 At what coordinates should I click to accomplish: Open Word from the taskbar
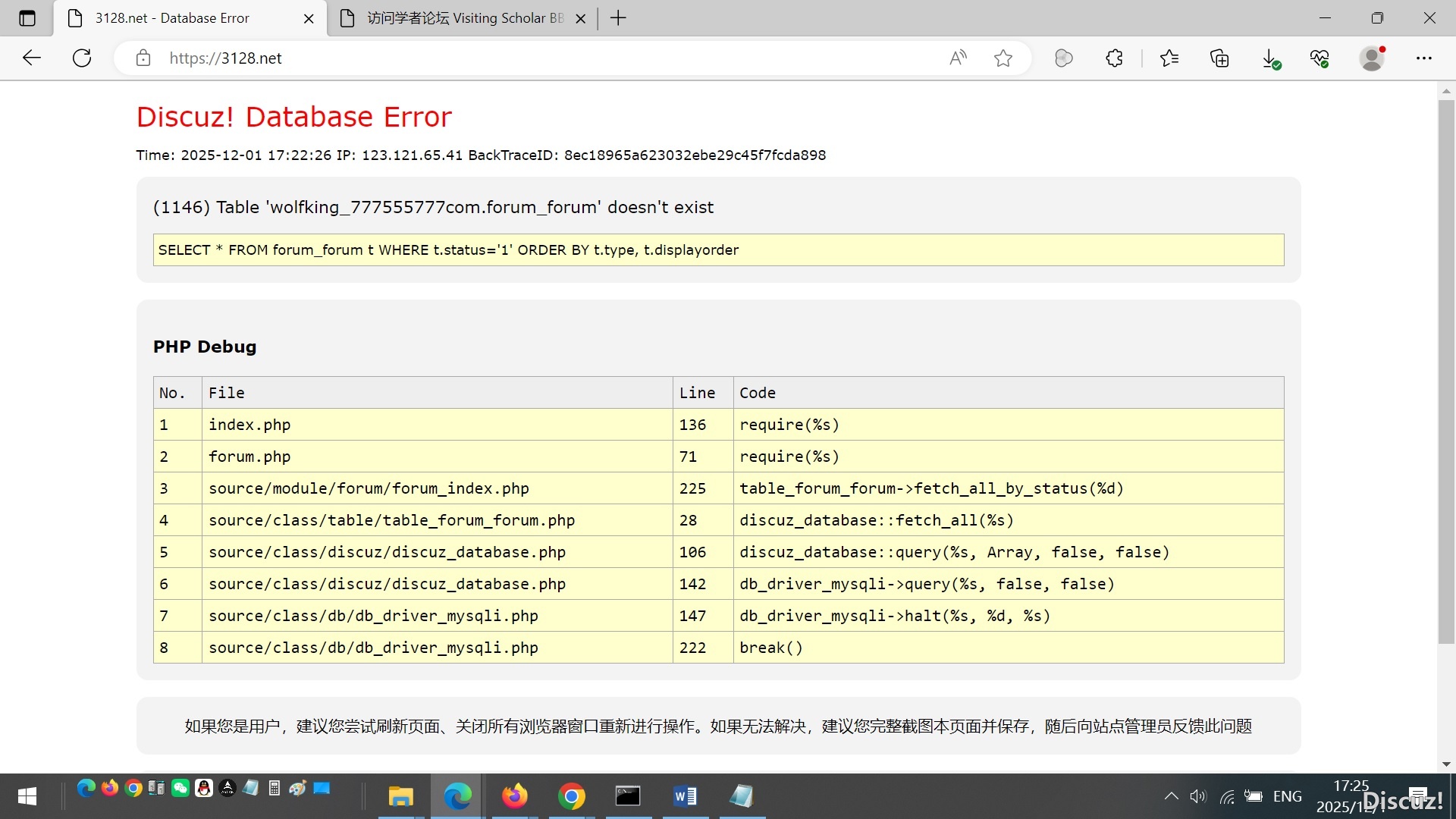pos(685,796)
